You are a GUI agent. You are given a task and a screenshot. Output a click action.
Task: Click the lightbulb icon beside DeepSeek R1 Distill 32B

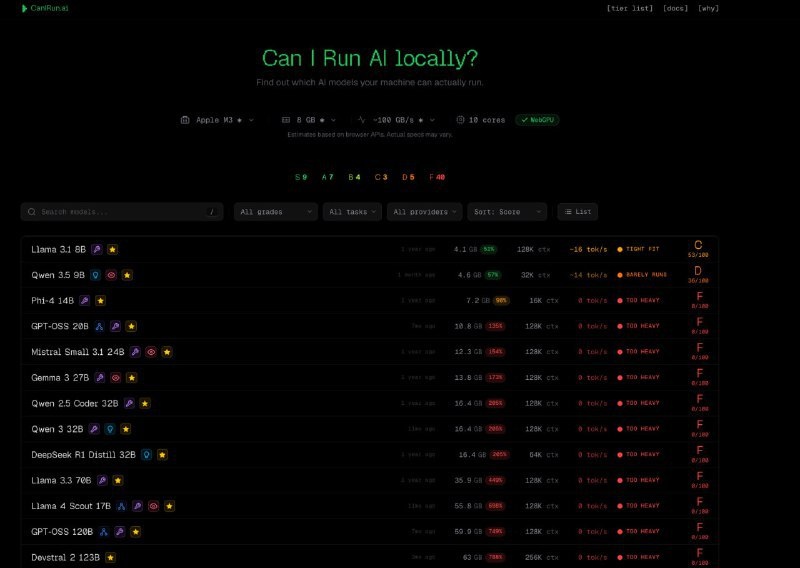[x=146, y=454]
